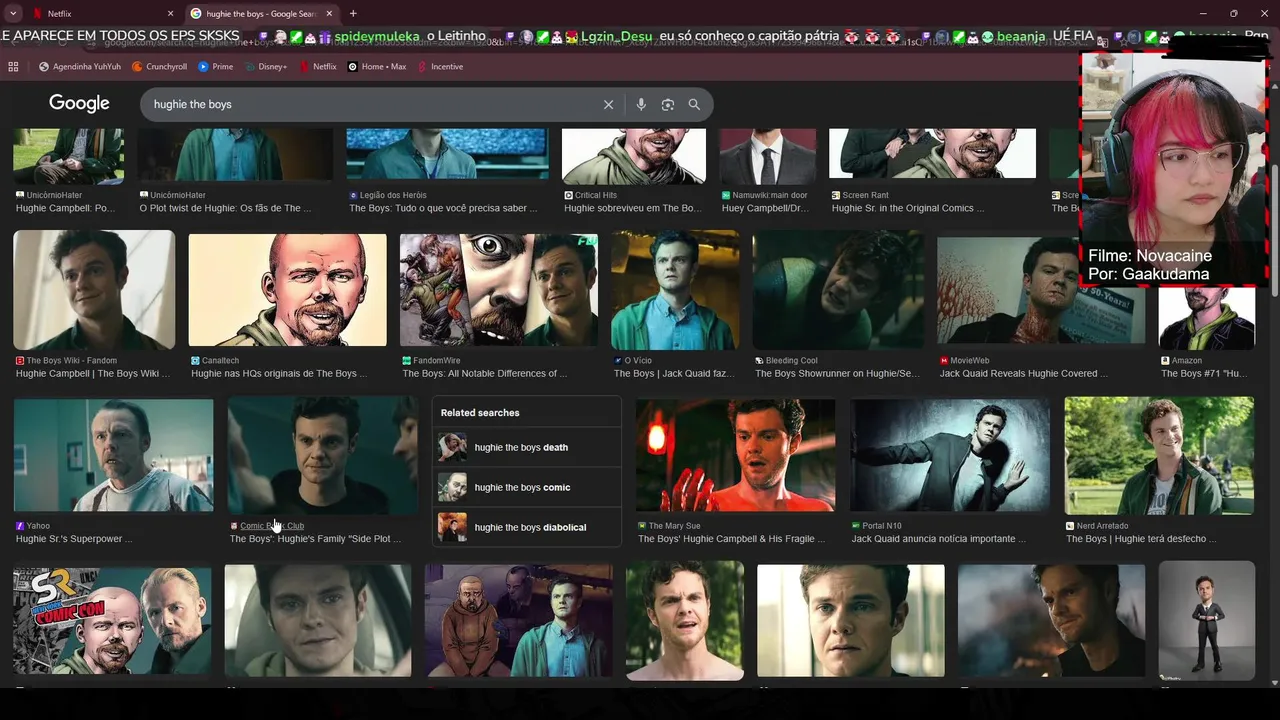Click 'Jack Quaid anuncia notícia importante' caption
Screen dimensions: 1280x720
pyautogui.click(x=939, y=539)
